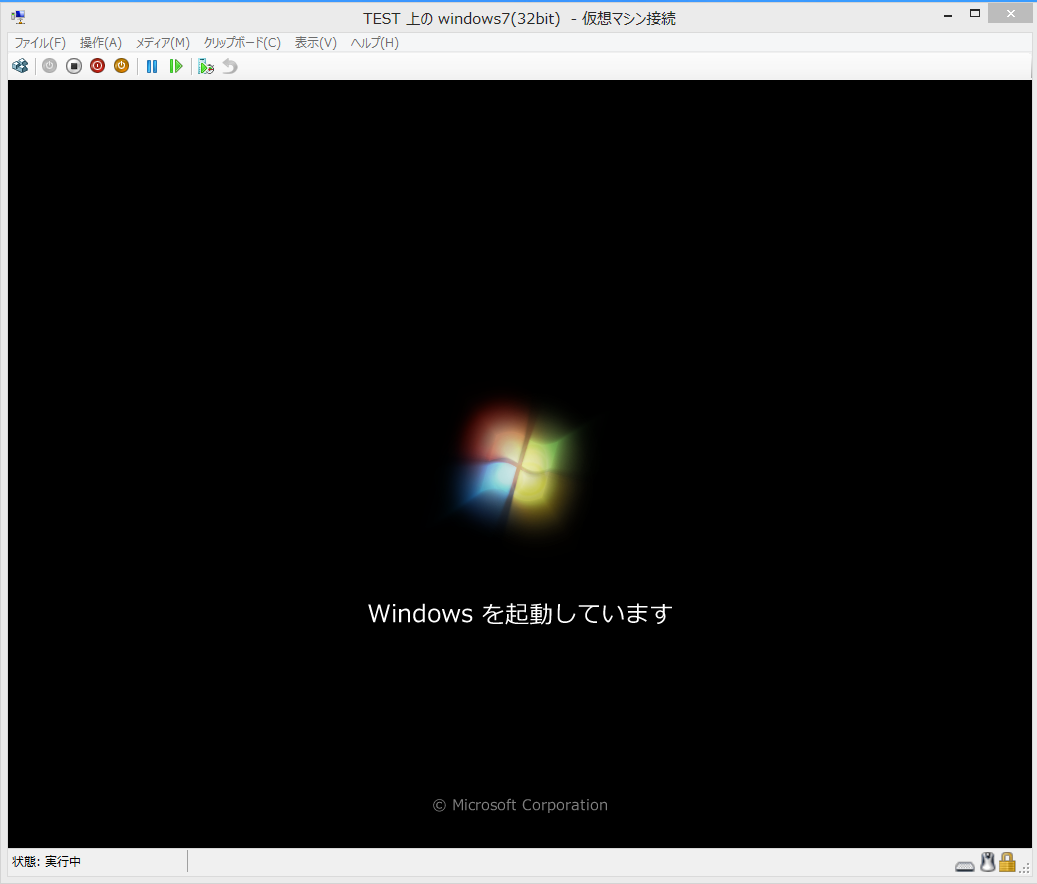Grab the window resize grip corner
The height and width of the screenshot is (884, 1037).
[x=1025, y=868]
